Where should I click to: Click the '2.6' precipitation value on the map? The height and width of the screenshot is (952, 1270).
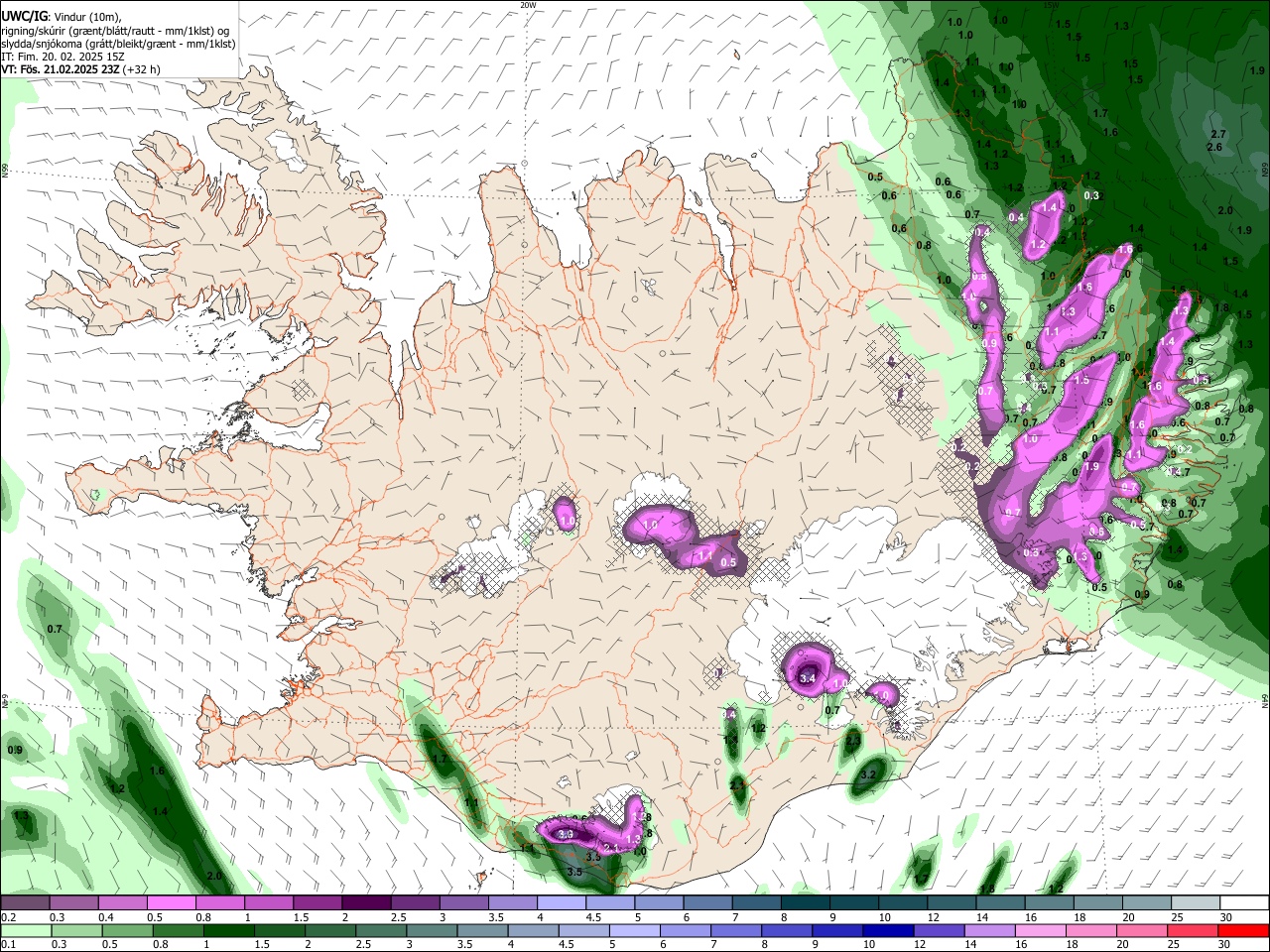(x=1213, y=147)
